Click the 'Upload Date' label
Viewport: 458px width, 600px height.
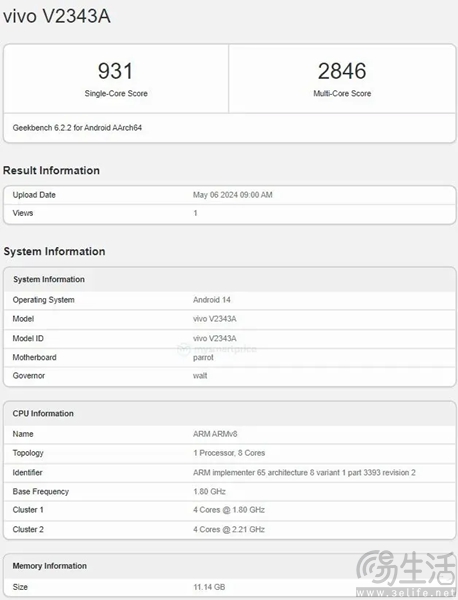(34, 195)
